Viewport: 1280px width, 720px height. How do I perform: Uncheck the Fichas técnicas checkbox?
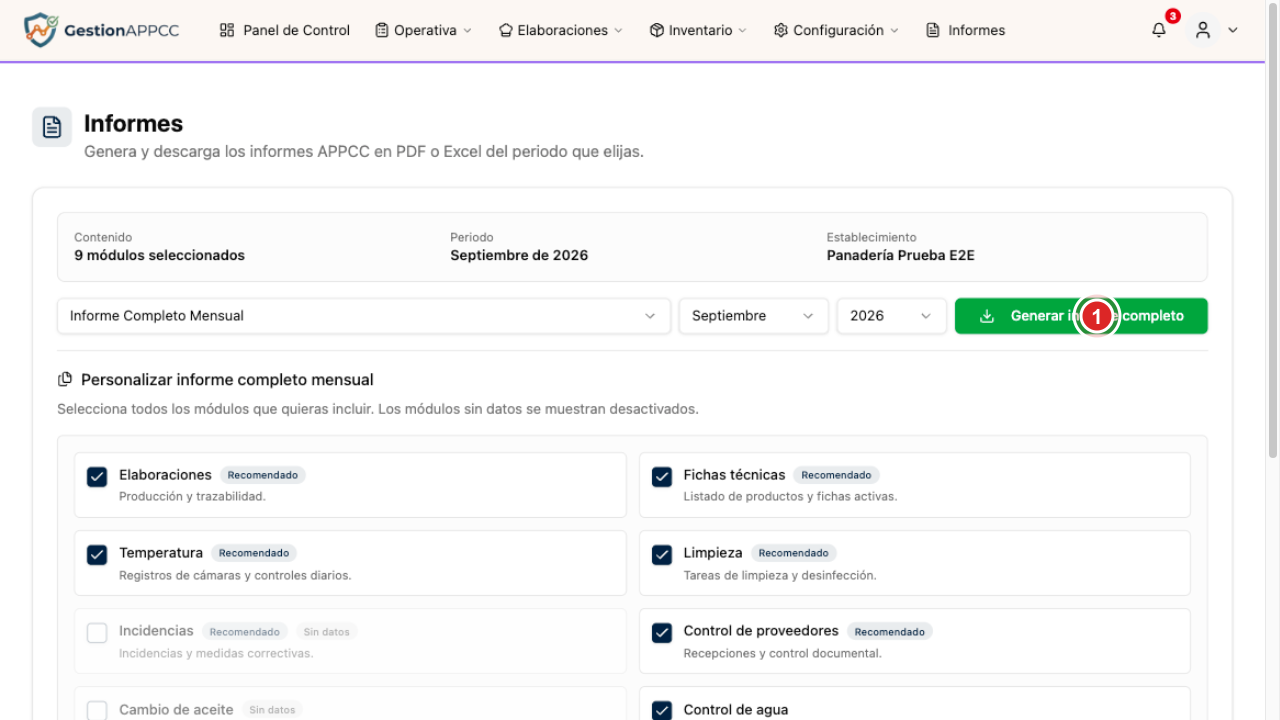[662, 477]
